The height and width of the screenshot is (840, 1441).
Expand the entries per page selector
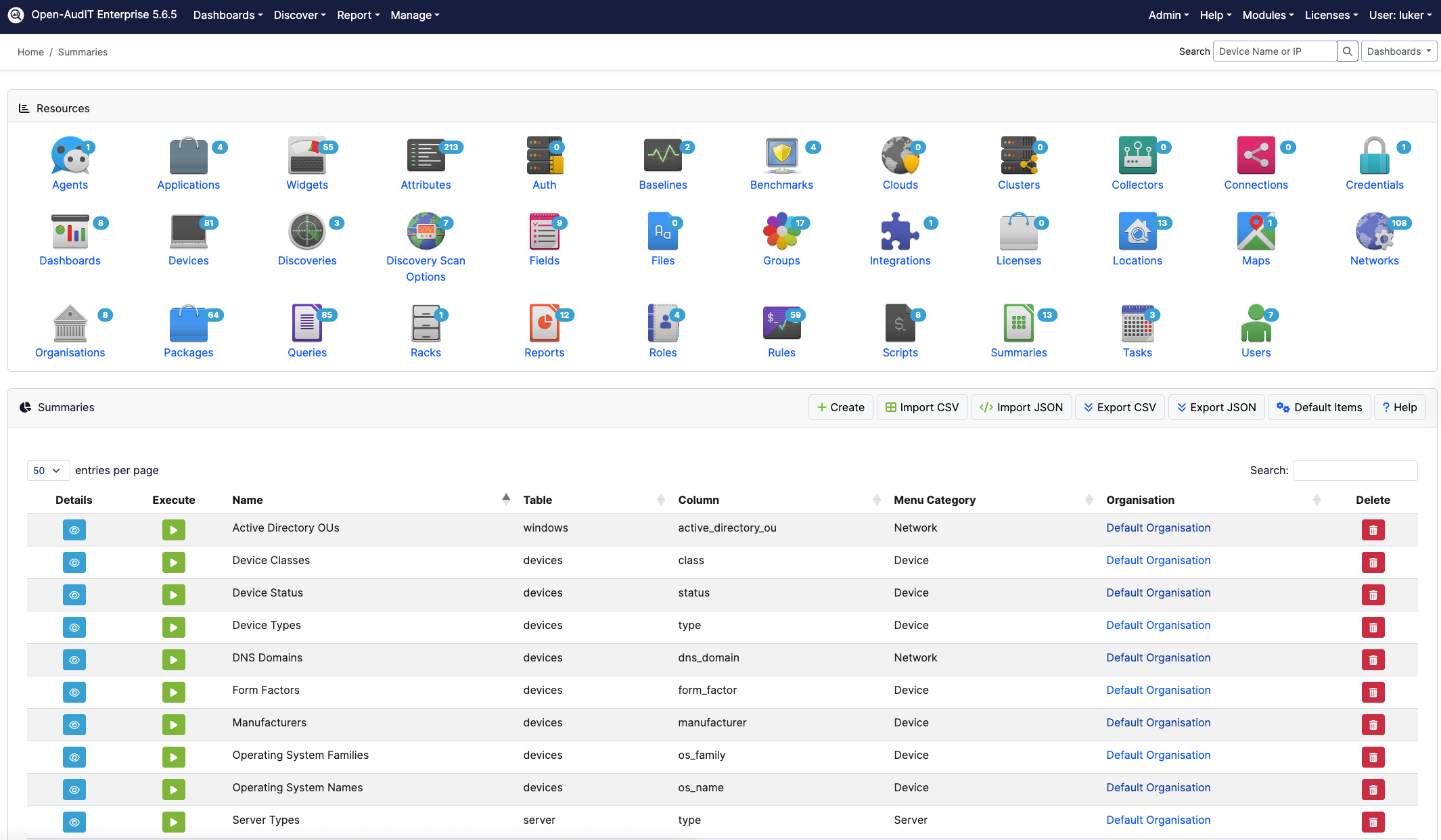(47, 470)
